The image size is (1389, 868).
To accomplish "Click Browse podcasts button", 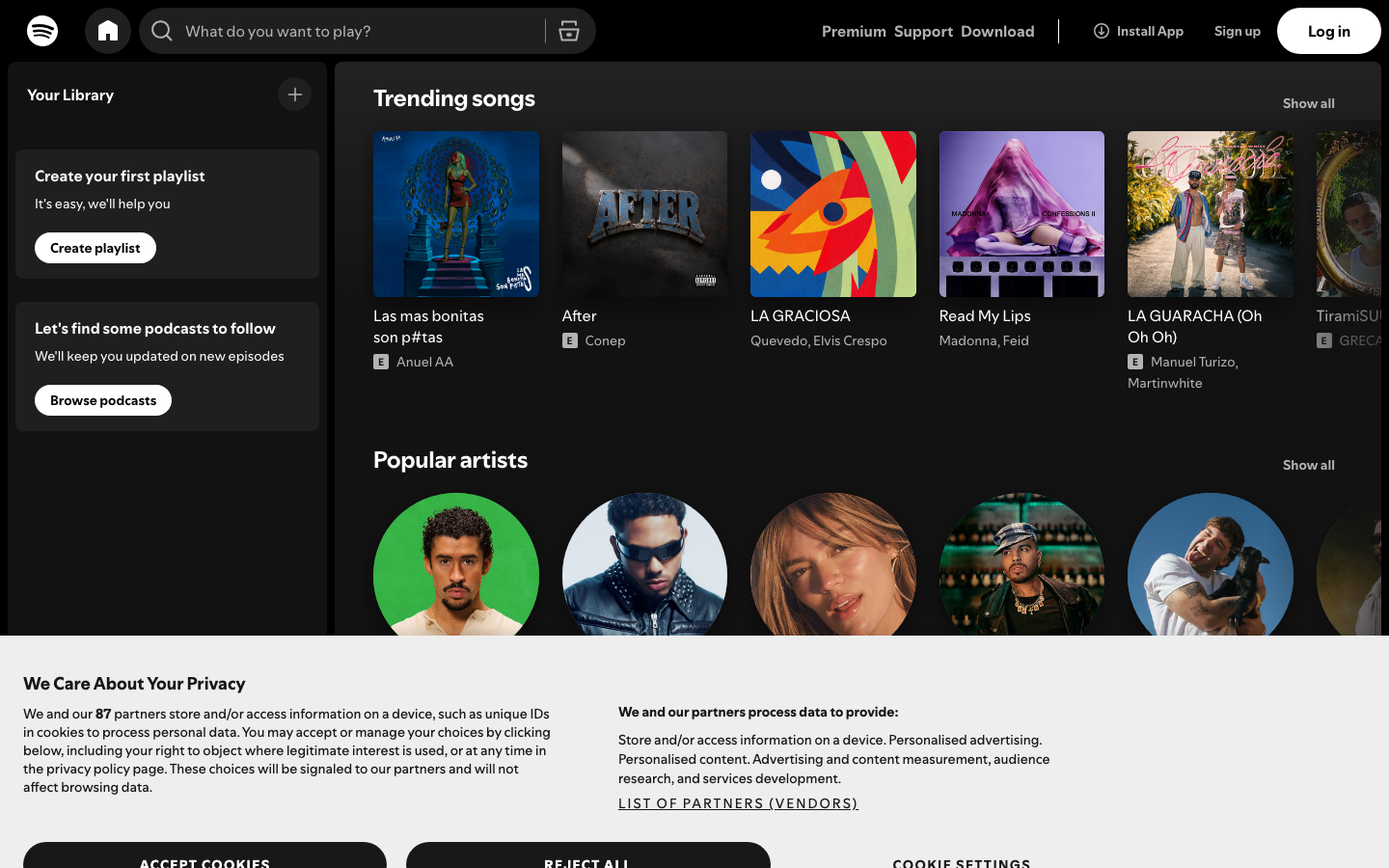I will point(103,400).
